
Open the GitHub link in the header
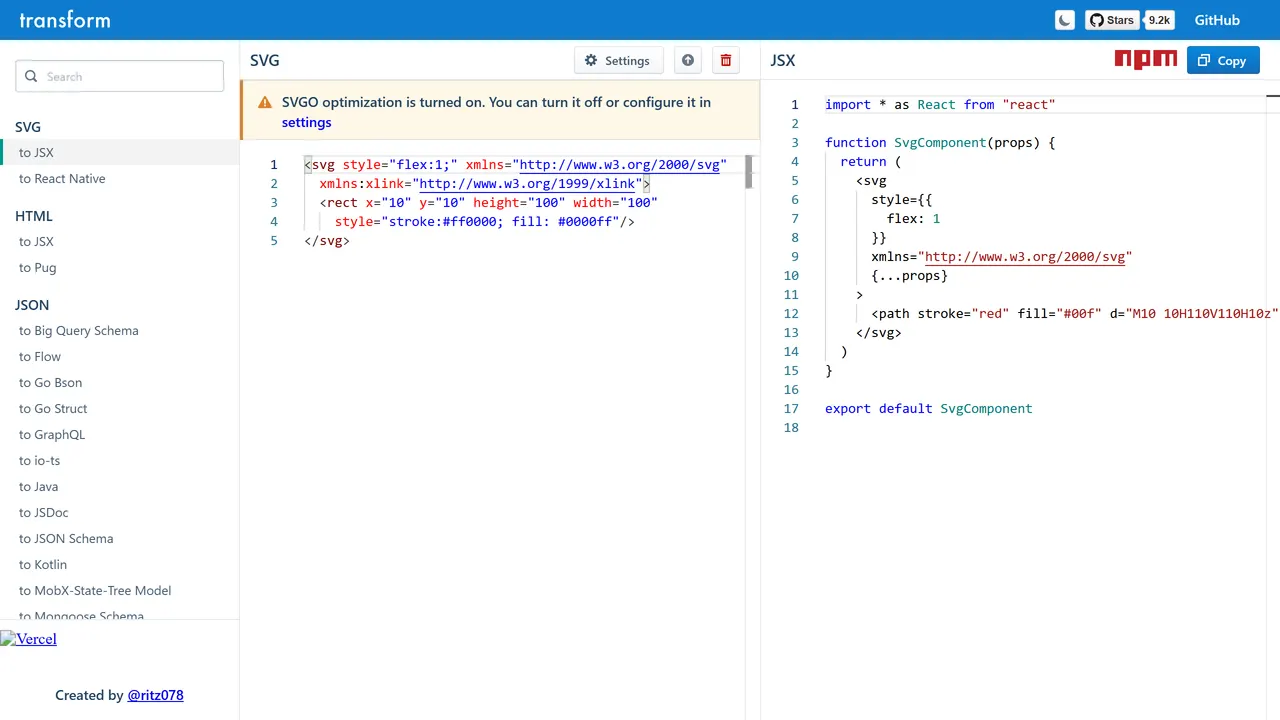1217,20
